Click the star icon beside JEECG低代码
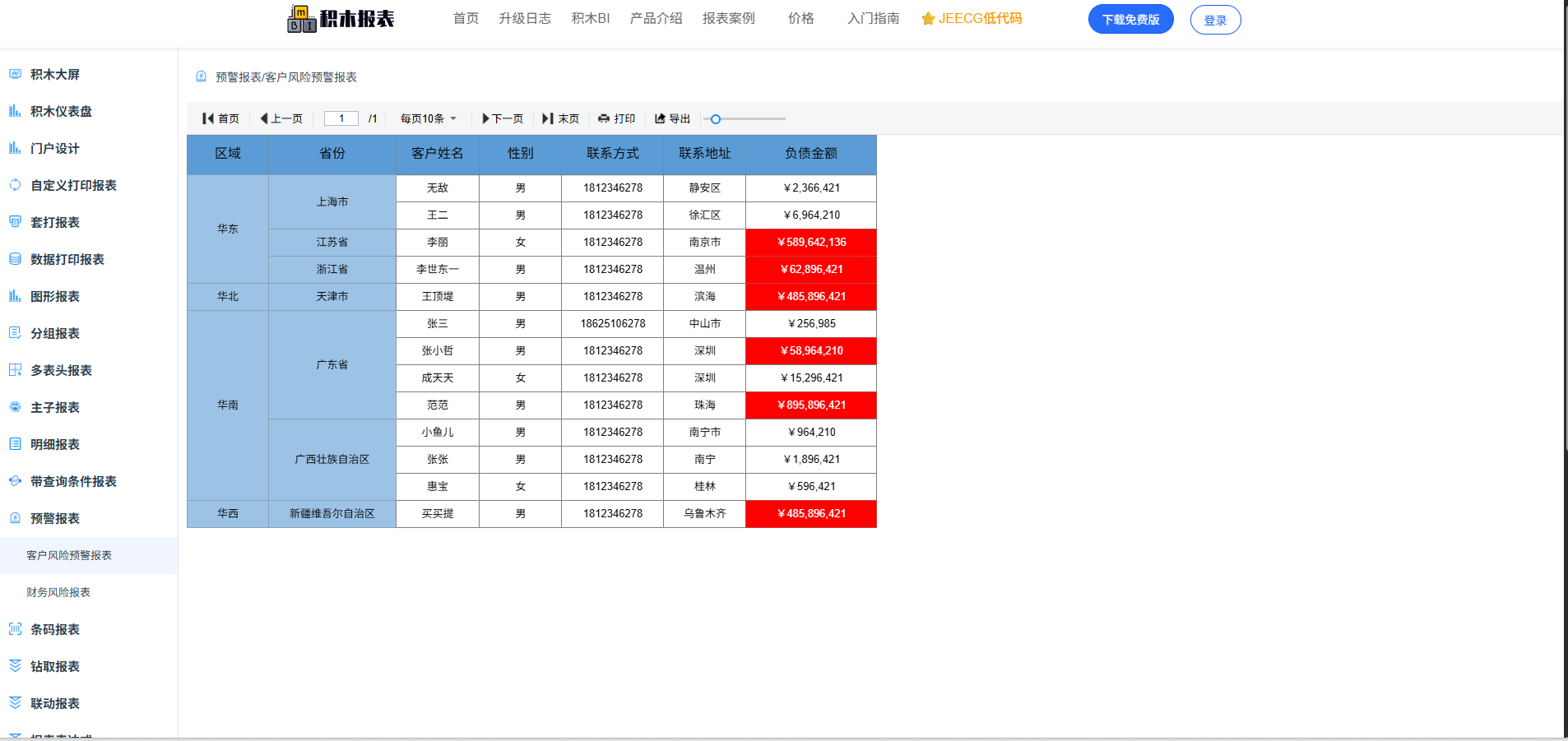Screen dimensions: 1568x741 pyautogui.click(x=928, y=19)
